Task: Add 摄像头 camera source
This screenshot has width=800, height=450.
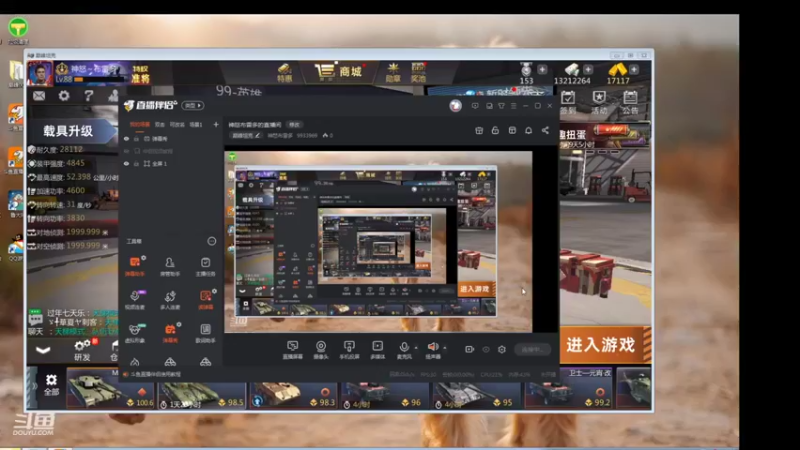Action: [x=321, y=349]
